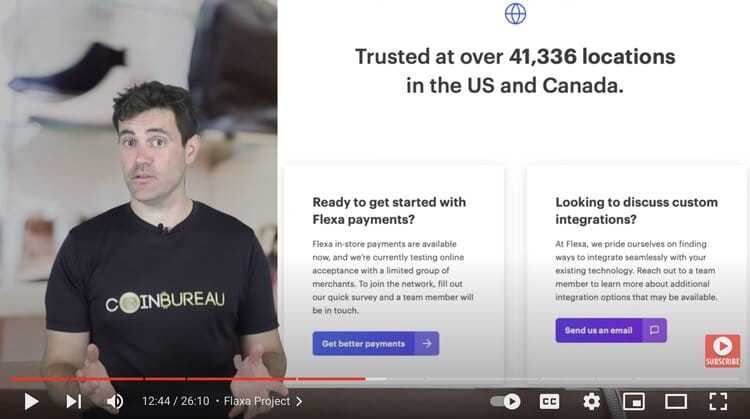Expand the Flaxa Project chapter chevron

pos(299,401)
